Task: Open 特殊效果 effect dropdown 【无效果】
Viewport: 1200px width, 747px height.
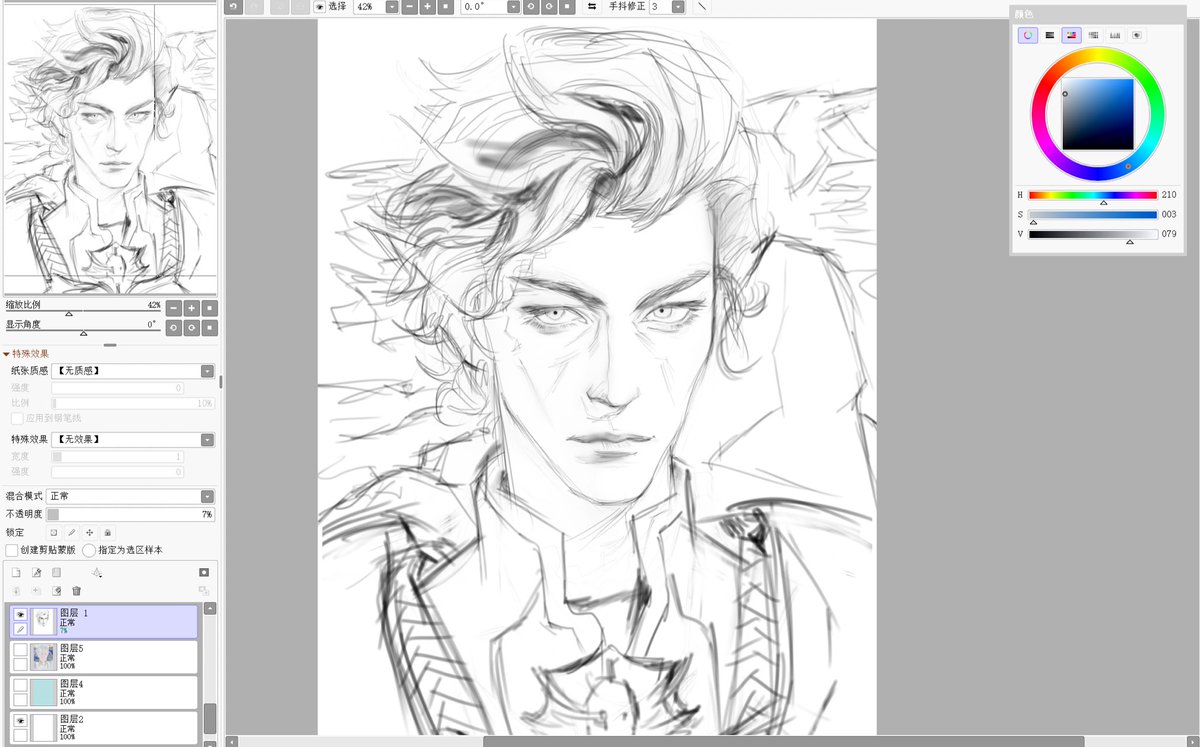Action: coord(207,440)
